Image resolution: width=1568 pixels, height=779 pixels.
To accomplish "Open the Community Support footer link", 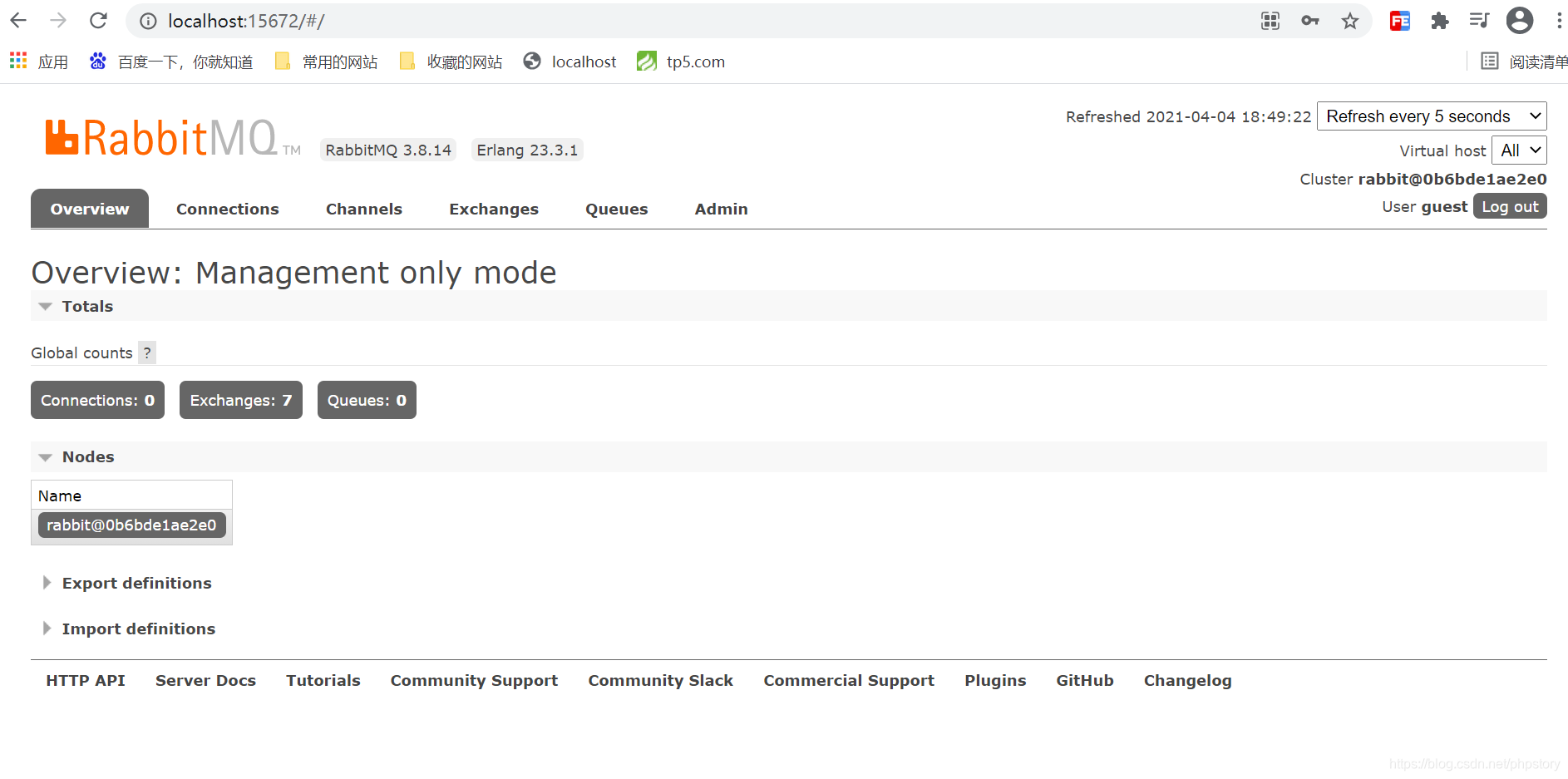I will point(474,680).
